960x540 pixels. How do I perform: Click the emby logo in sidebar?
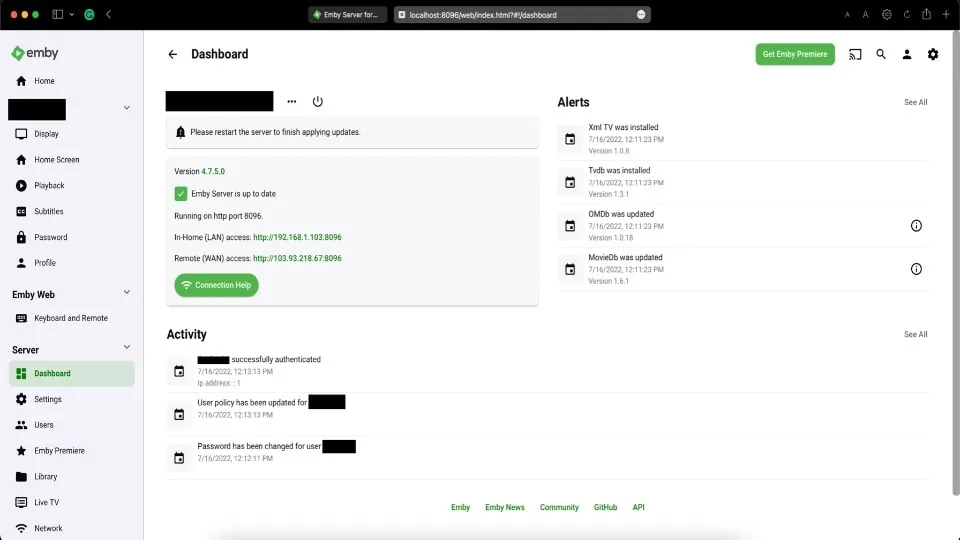click(x=35, y=53)
